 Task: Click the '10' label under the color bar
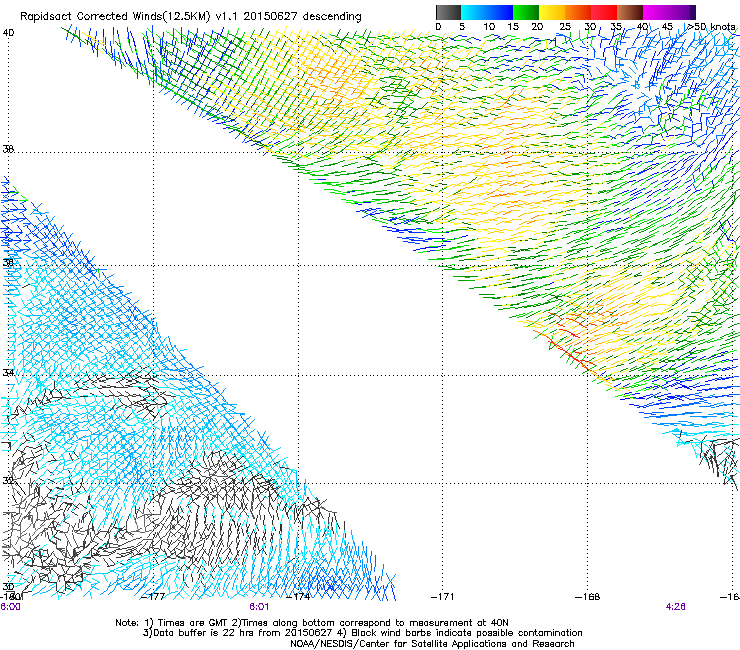pyautogui.click(x=489, y=27)
